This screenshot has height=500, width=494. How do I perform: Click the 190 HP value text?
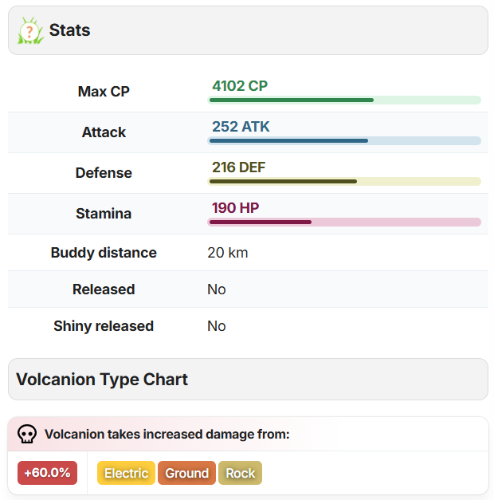(x=235, y=208)
